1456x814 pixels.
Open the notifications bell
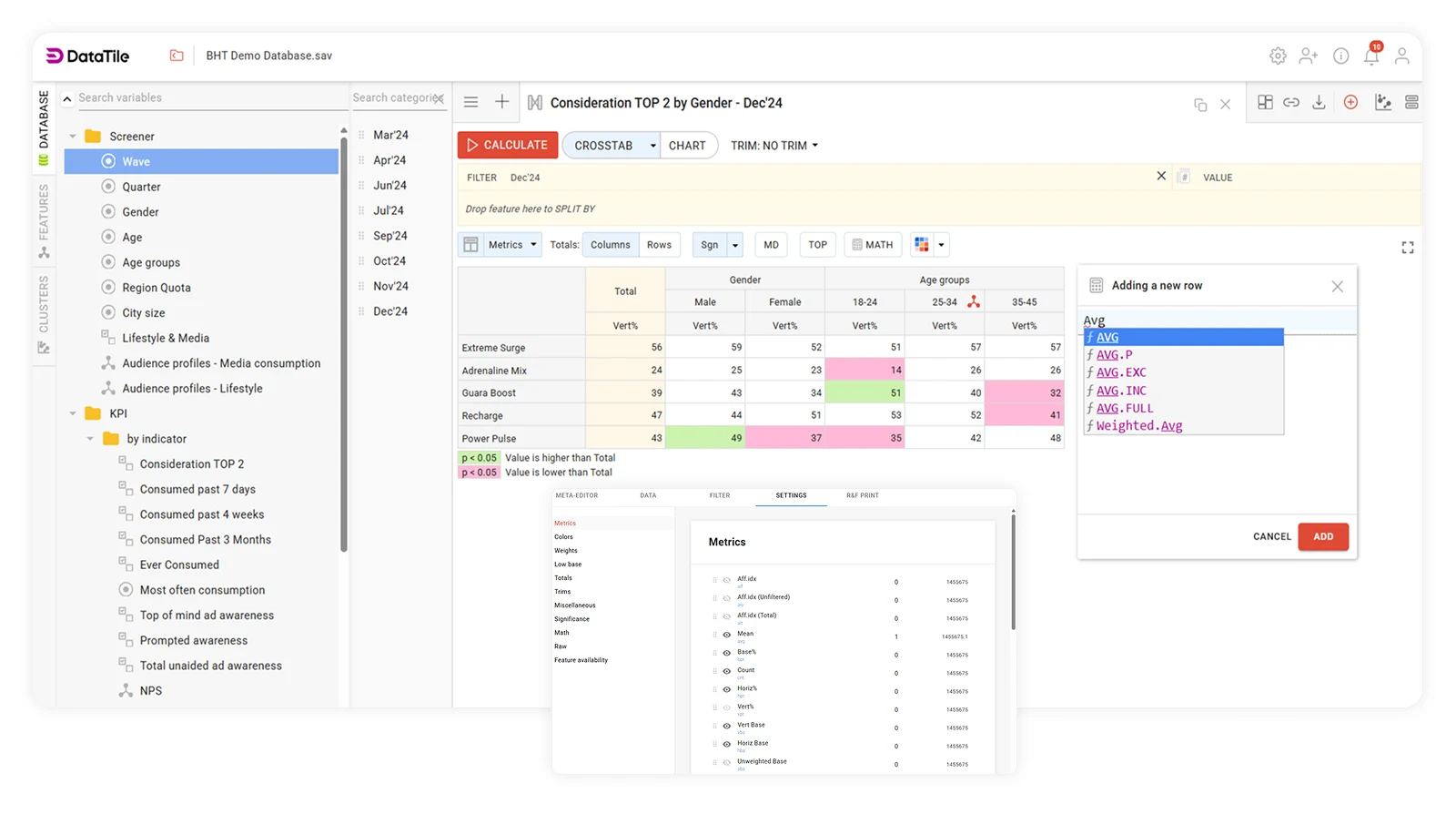pyautogui.click(x=1371, y=56)
